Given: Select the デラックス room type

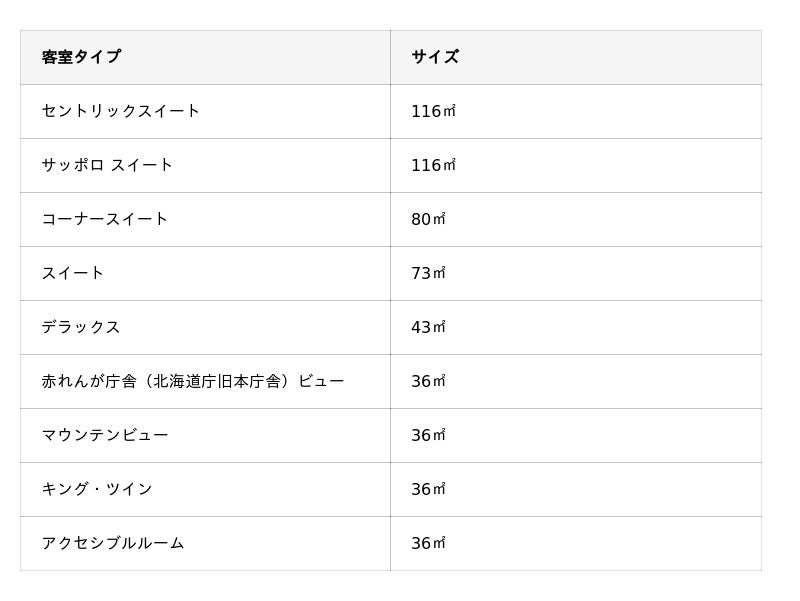Looking at the screenshot, I should click(81, 328).
